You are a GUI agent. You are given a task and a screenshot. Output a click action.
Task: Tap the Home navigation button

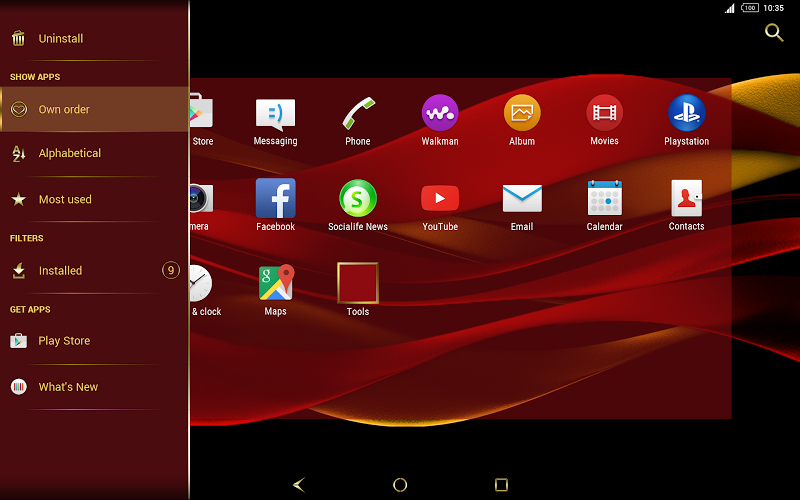[x=400, y=484]
